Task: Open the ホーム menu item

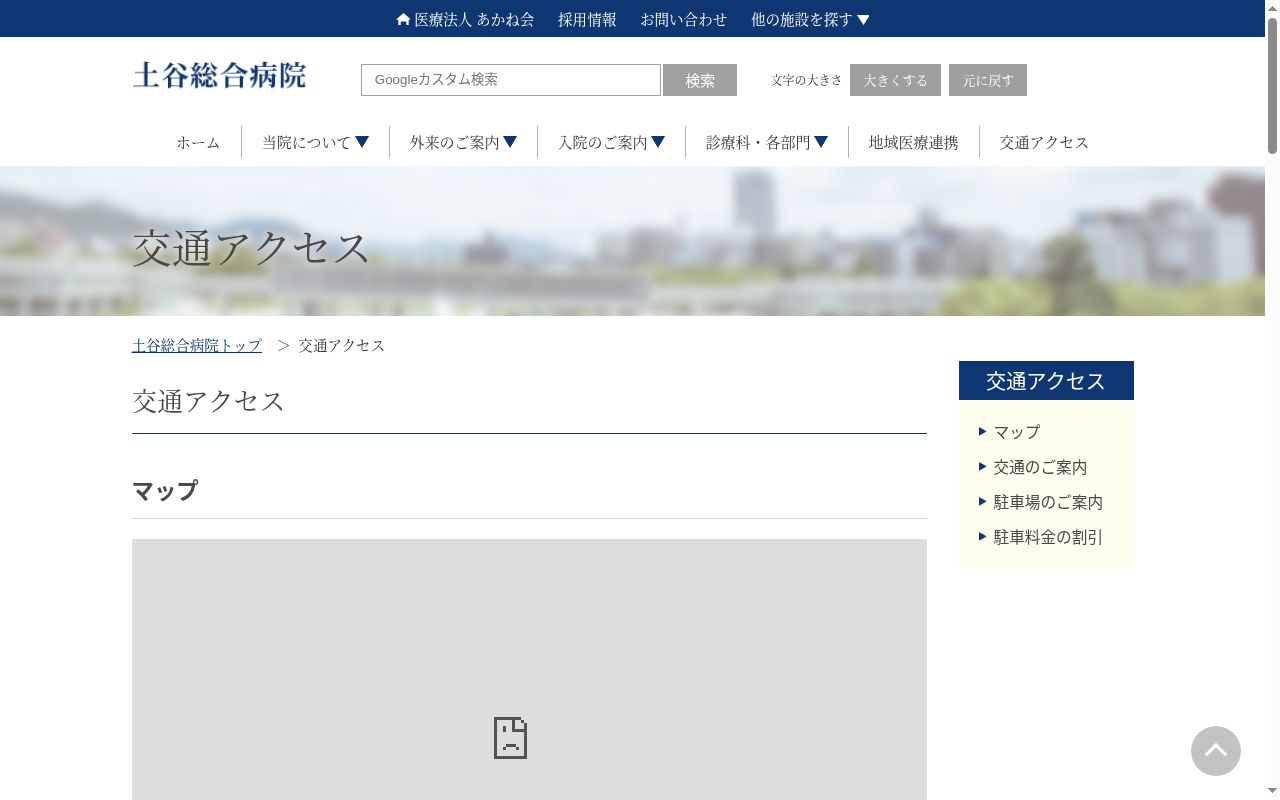Action: point(198,142)
